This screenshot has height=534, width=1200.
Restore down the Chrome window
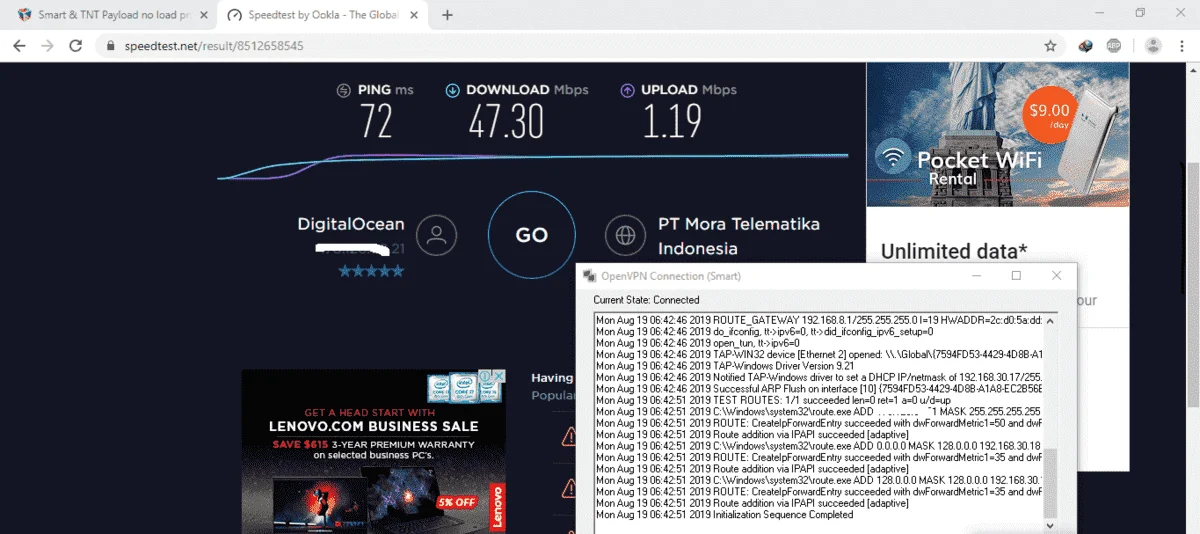1139,13
